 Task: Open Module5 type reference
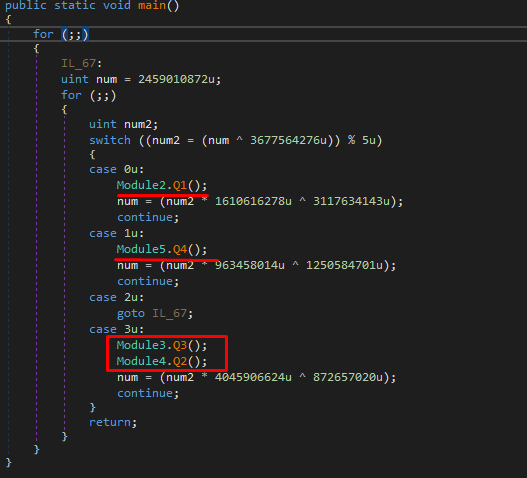tap(141, 249)
